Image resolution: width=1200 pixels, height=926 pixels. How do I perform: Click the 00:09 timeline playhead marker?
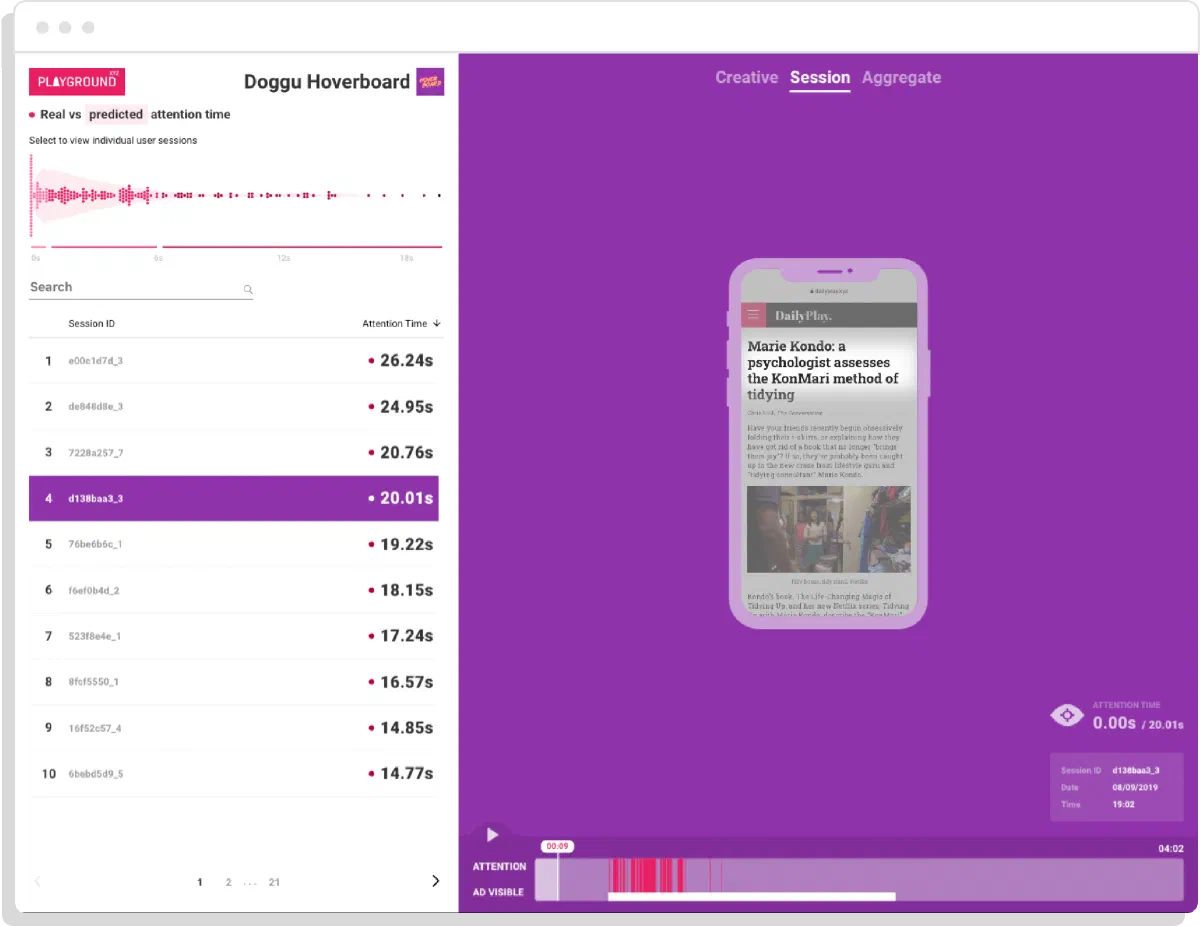(x=557, y=846)
